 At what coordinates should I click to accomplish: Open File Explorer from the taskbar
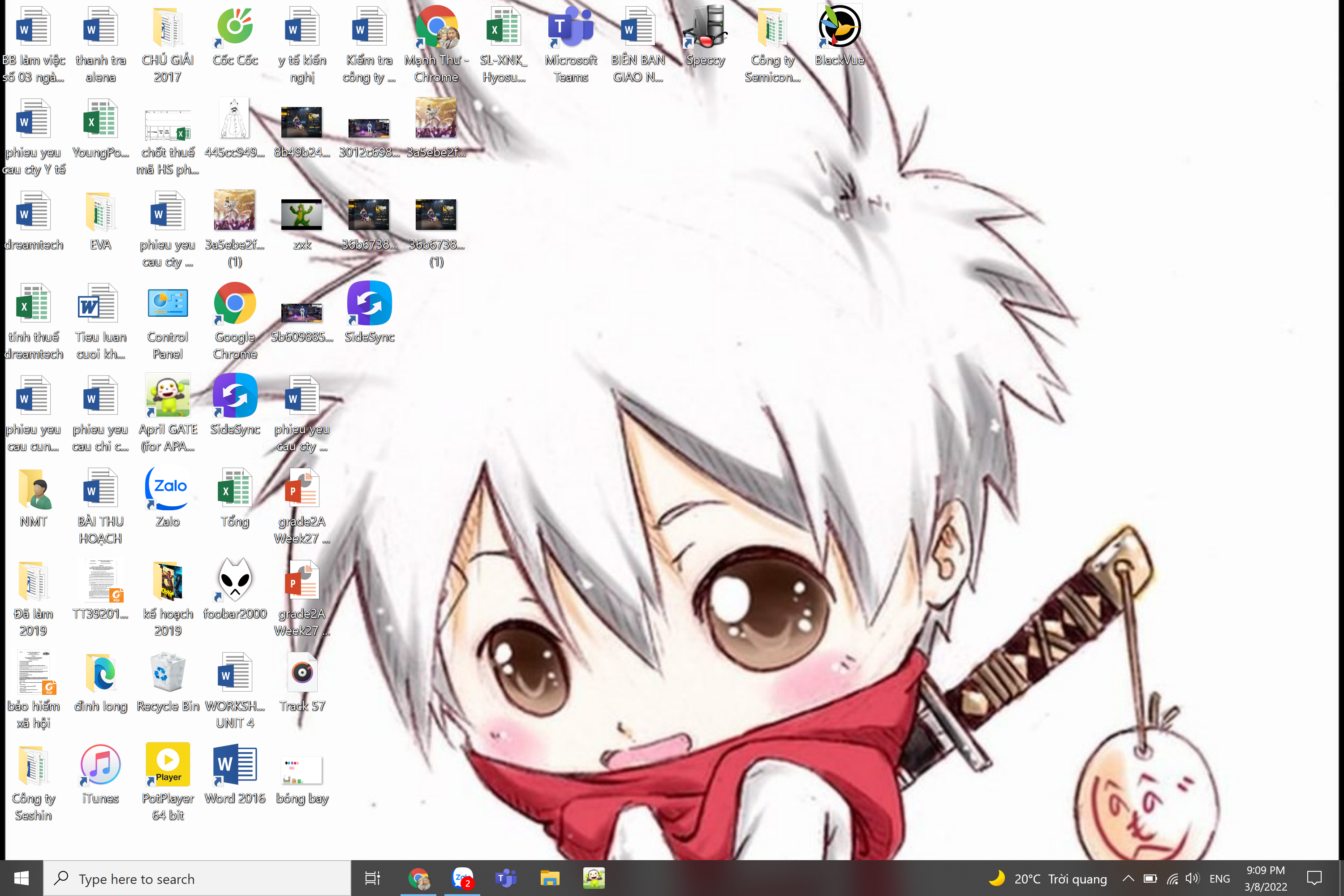click(550, 878)
